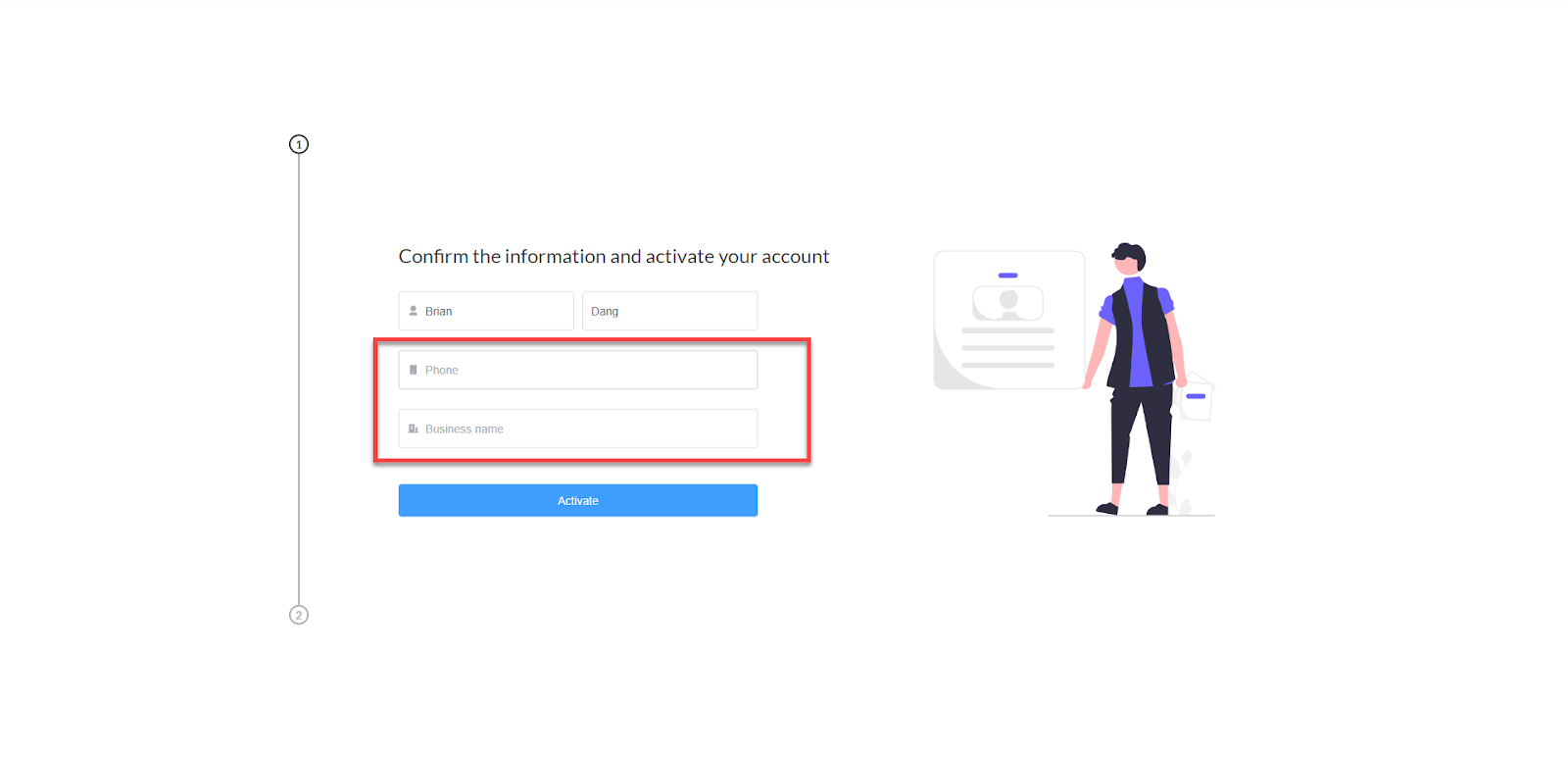1568x759 pixels.
Task: Focus the first name field containing Brian
Action: point(486,311)
